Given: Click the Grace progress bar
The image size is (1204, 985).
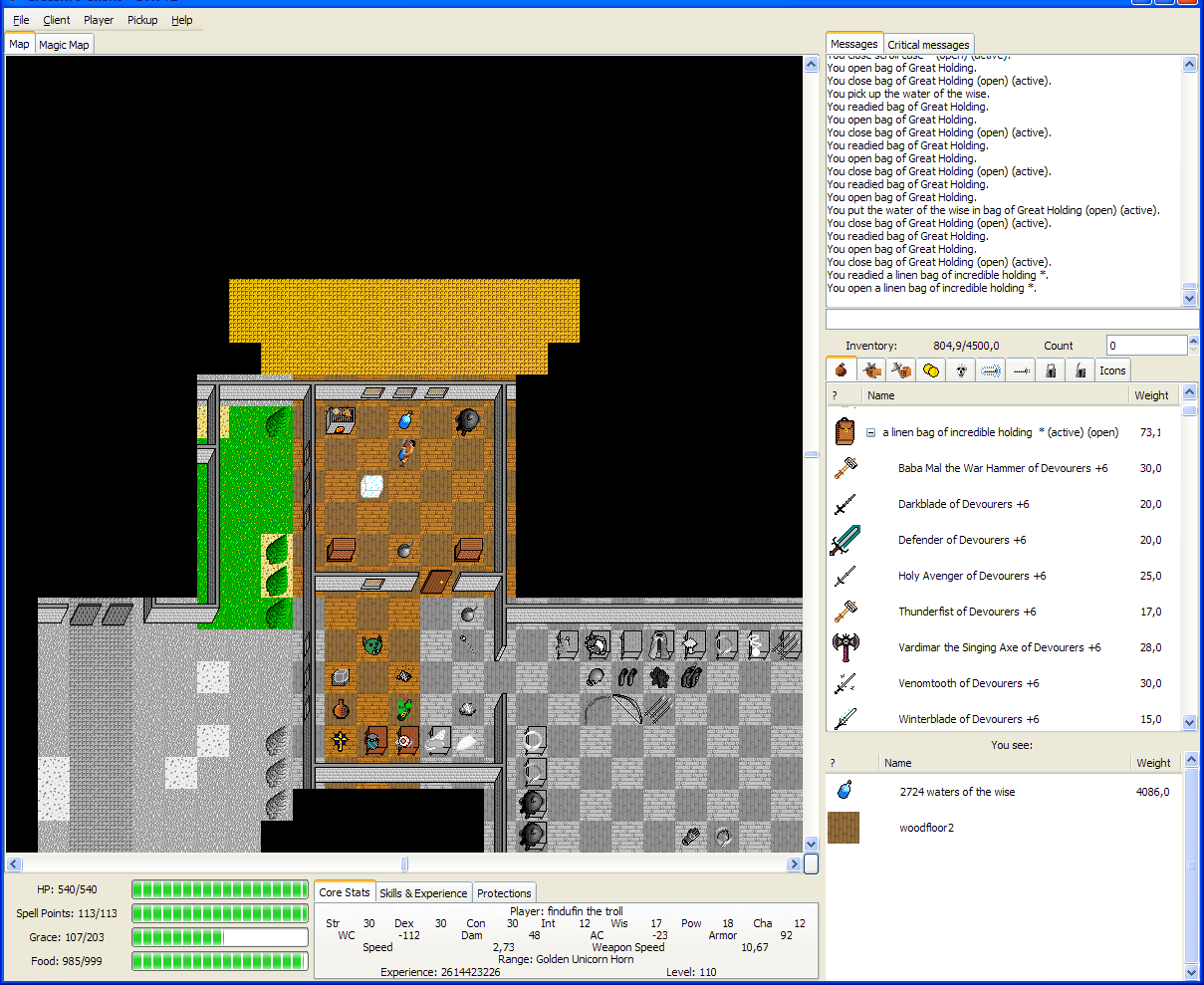Looking at the screenshot, I should (x=220, y=937).
